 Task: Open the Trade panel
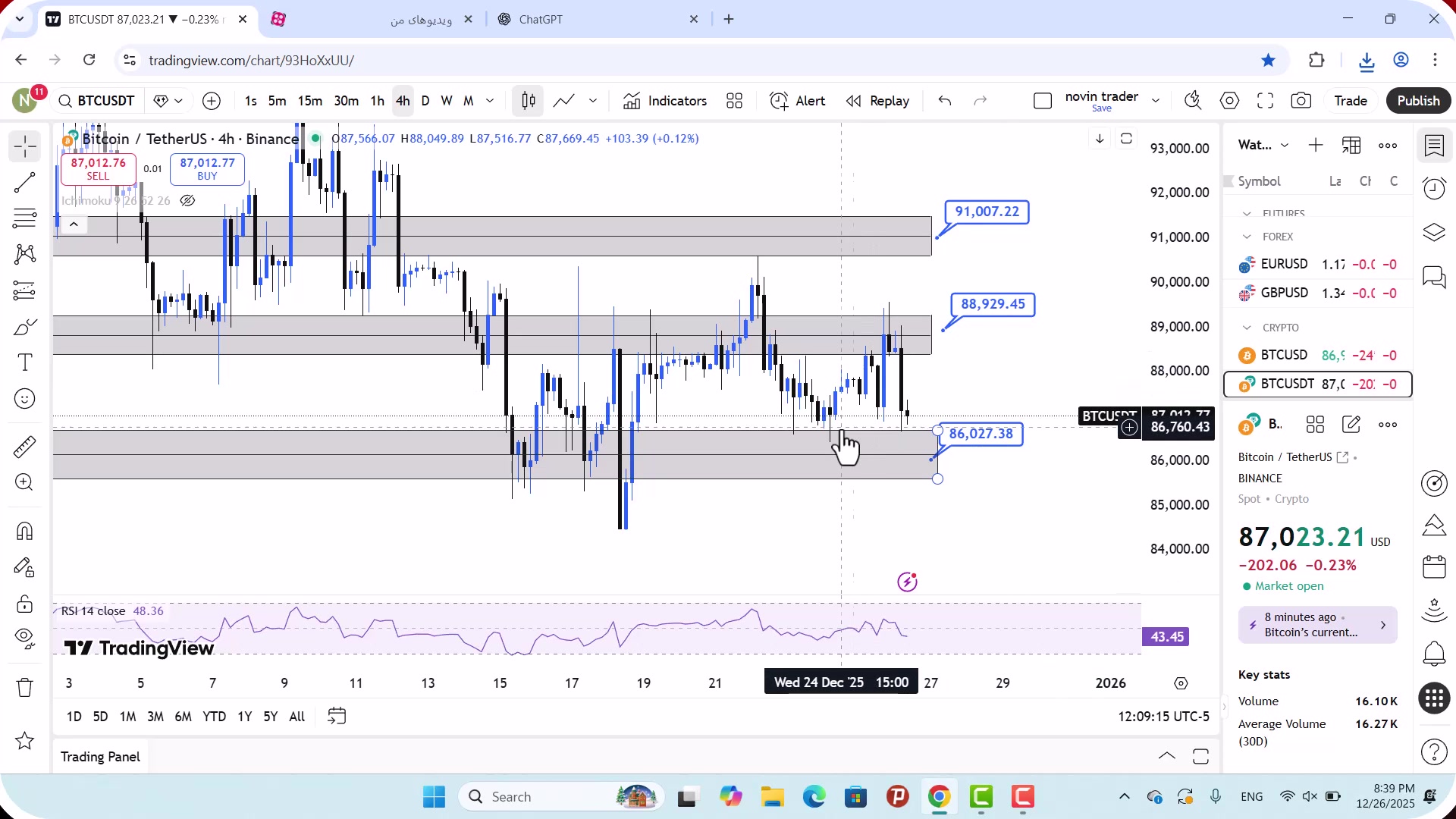[1351, 101]
